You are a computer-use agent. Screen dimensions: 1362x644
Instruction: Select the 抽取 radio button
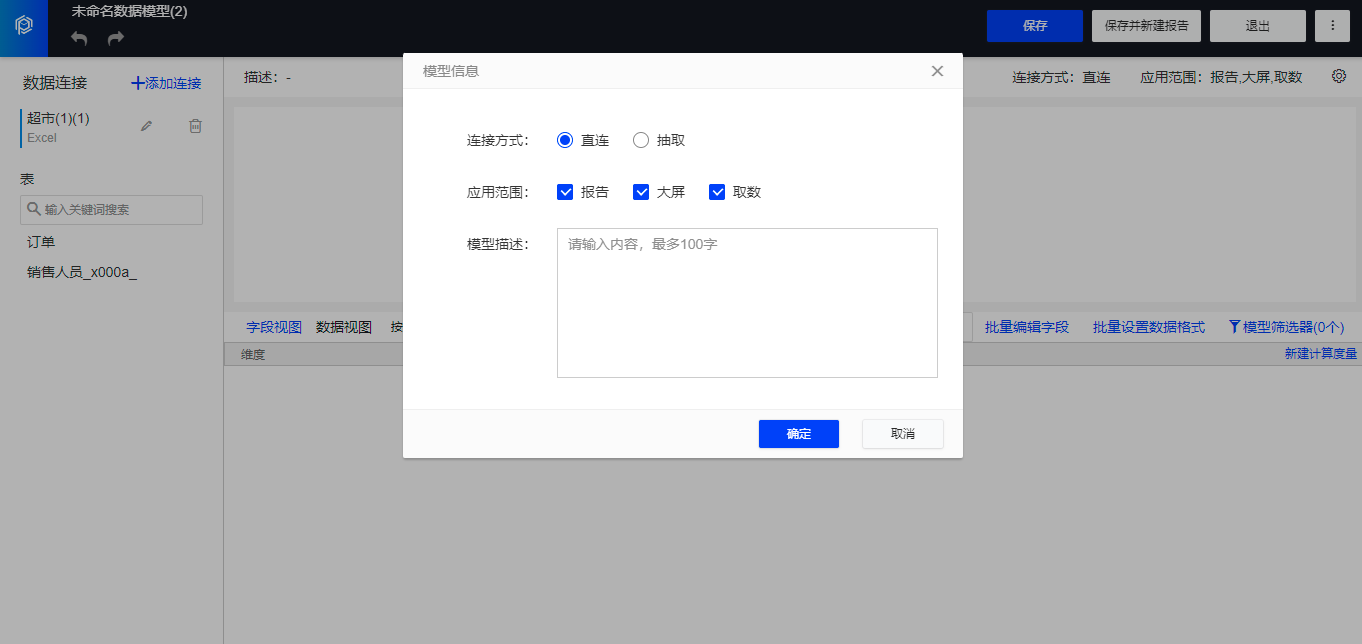pos(642,140)
